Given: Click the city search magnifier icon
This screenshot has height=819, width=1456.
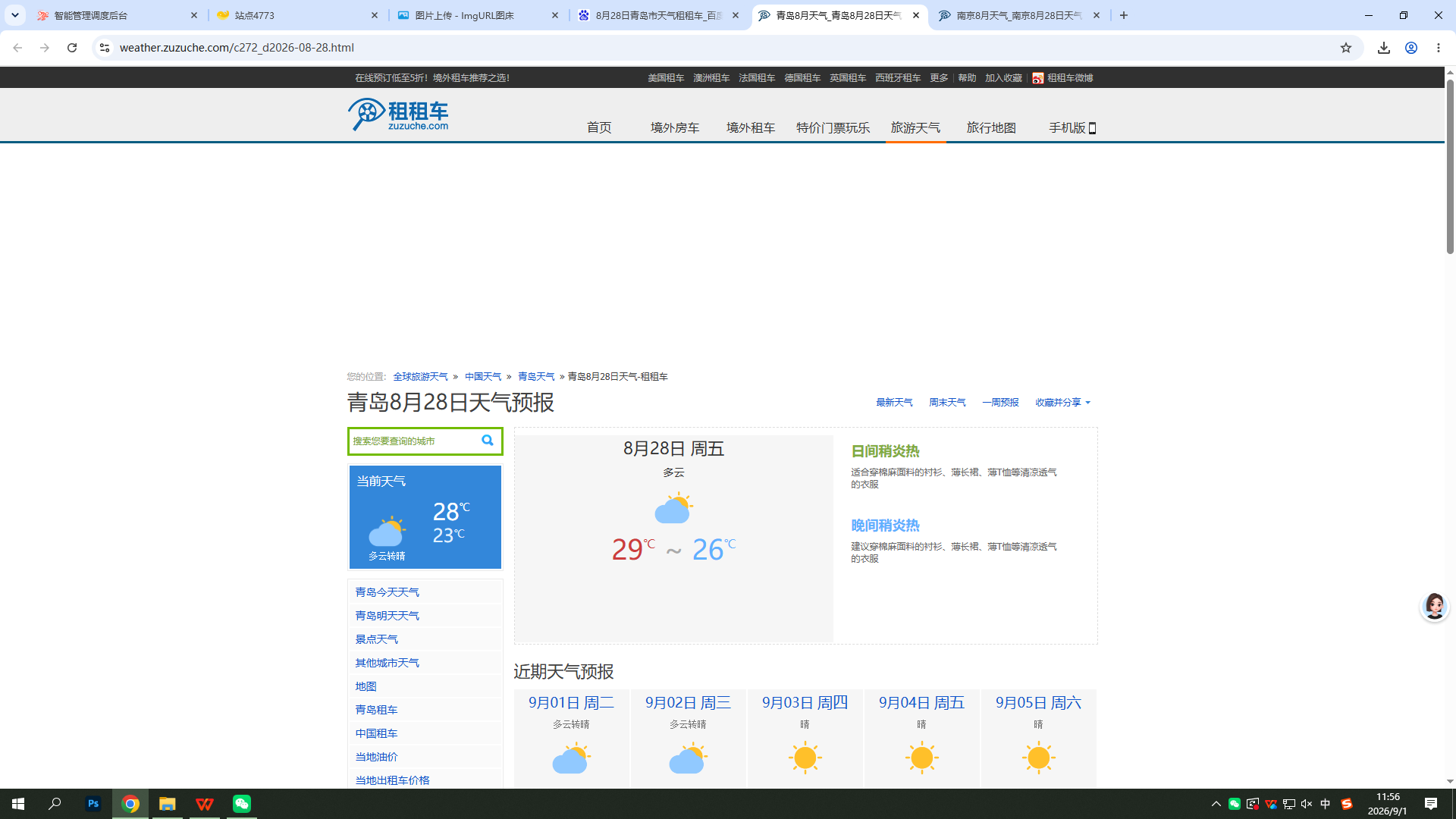Looking at the screenshot, I should pos(488,441).
